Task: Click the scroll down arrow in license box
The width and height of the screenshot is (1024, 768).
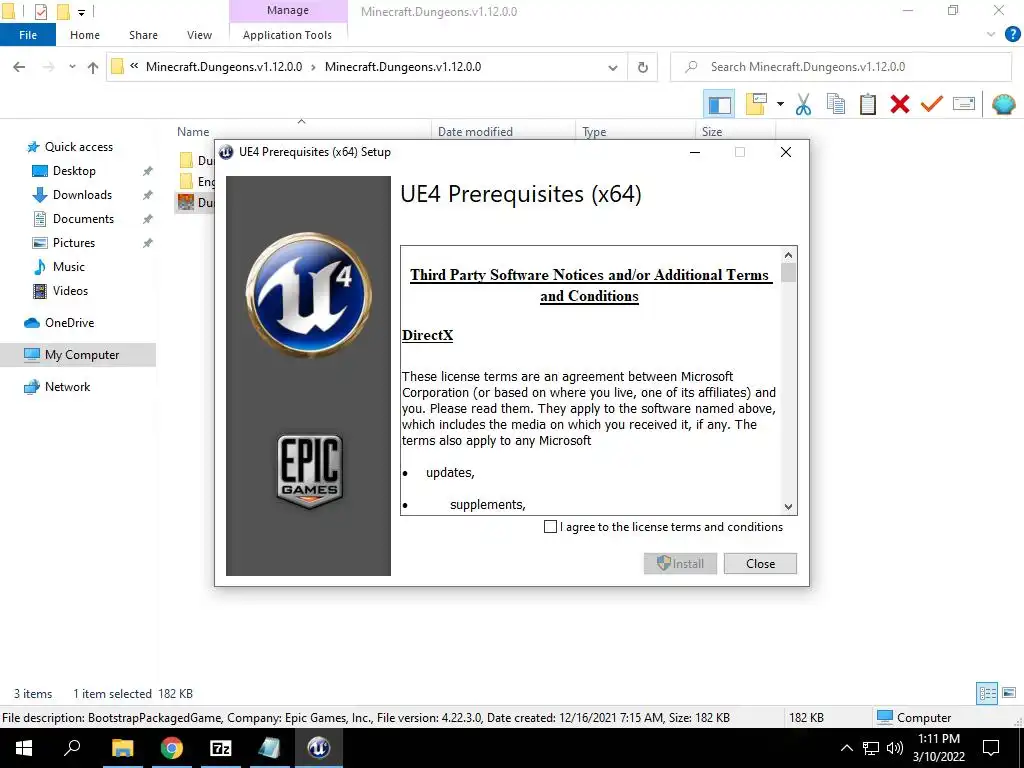Action: [x=788, y=506]
